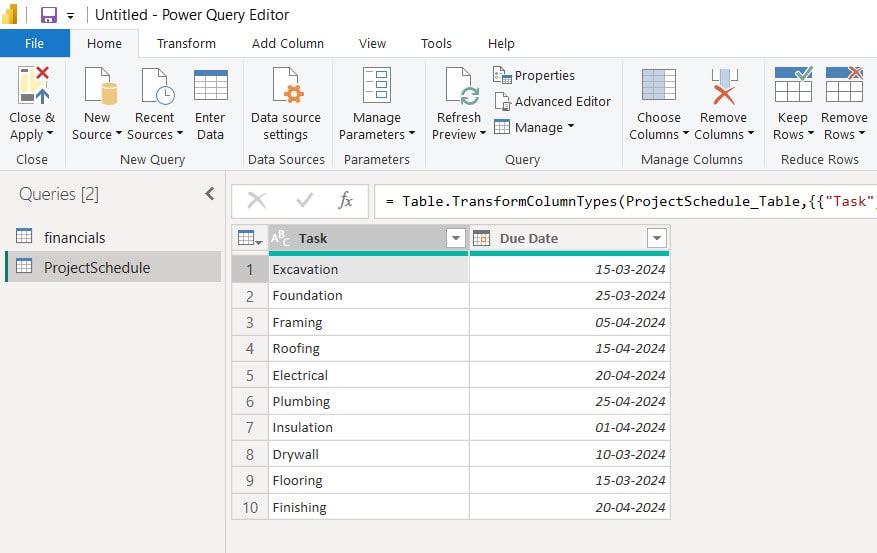
Task: Select row number 1
Action: 250,270
